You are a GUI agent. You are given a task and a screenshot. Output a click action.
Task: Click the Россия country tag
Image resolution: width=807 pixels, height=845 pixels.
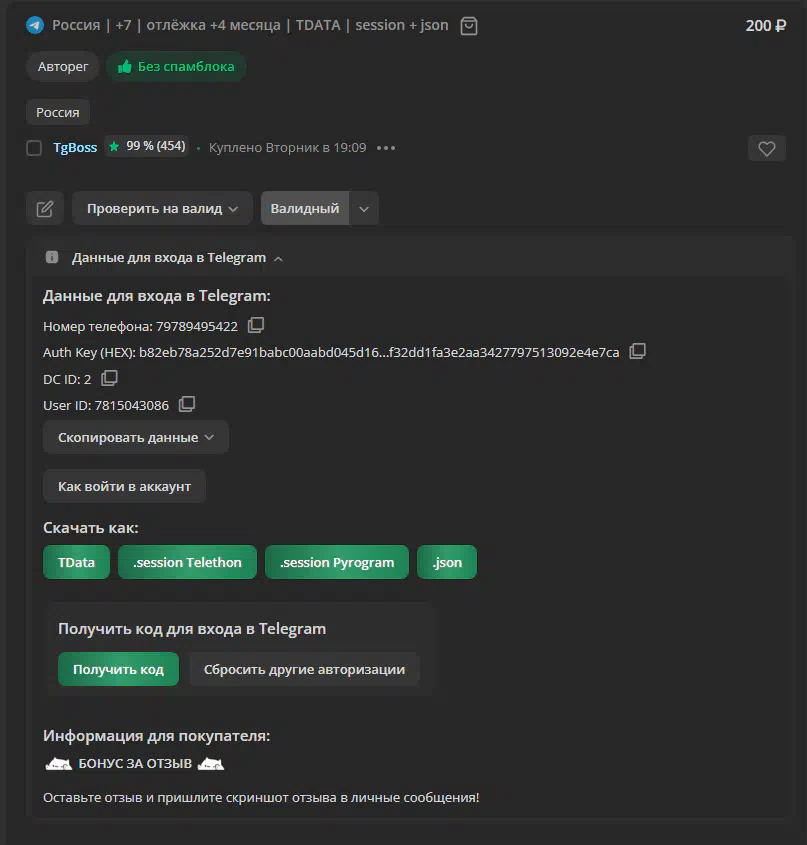click(58, 112)
